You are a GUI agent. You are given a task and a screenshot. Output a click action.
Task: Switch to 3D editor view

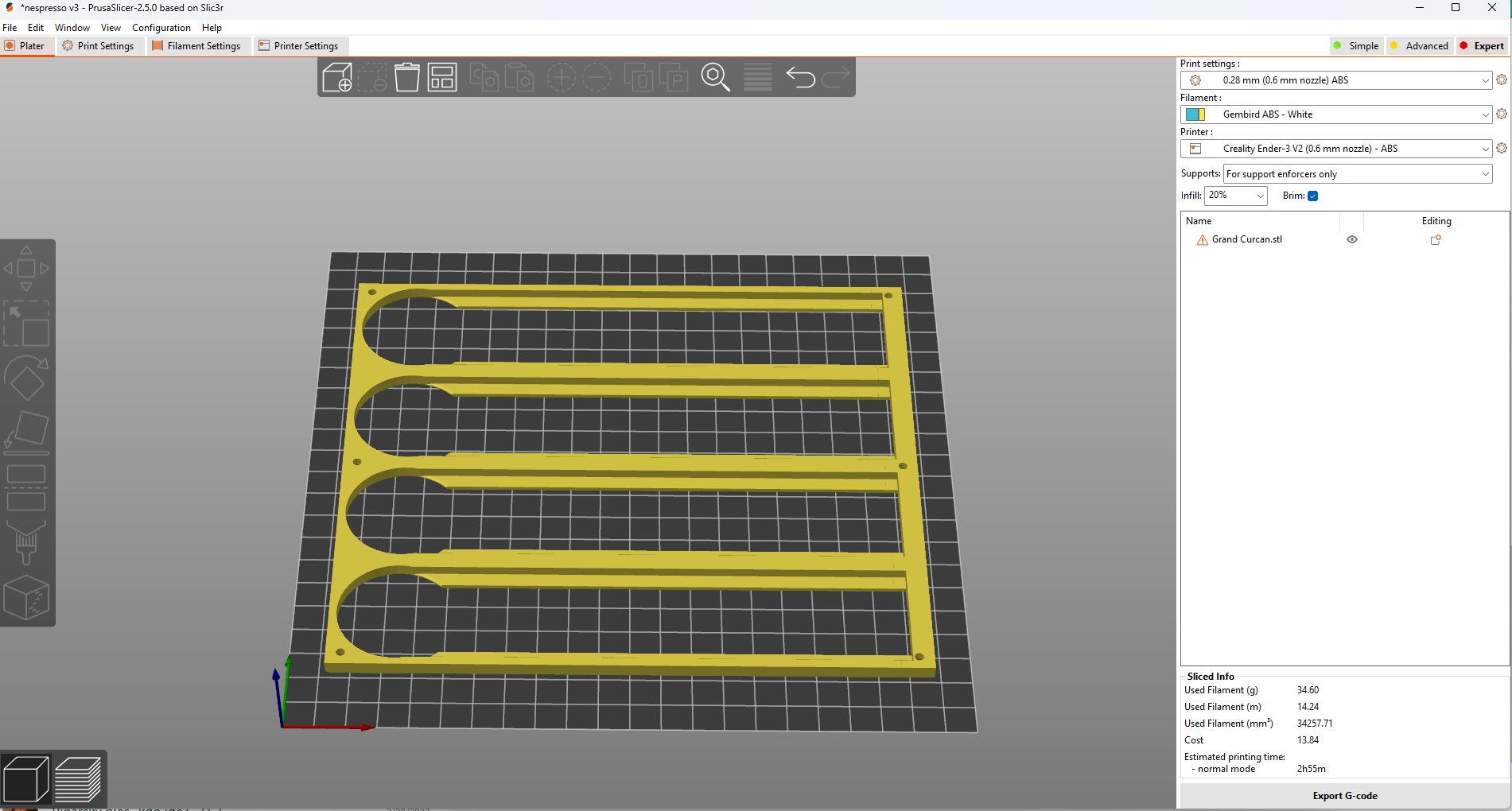pyautogui.click(x=26, y=779)
